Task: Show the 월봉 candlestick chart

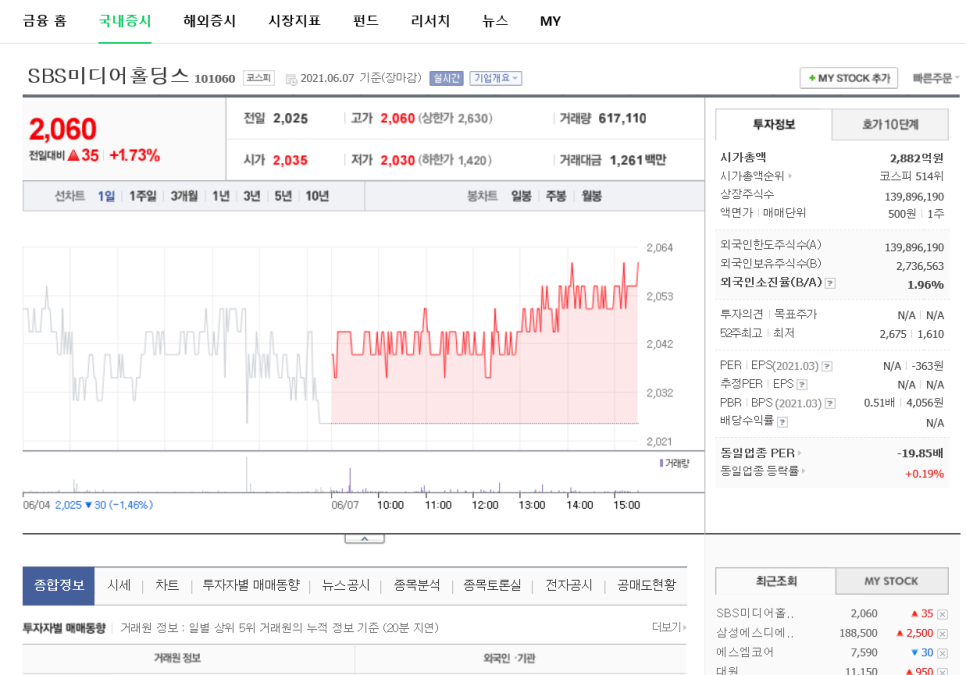Action: coord(591,196)
